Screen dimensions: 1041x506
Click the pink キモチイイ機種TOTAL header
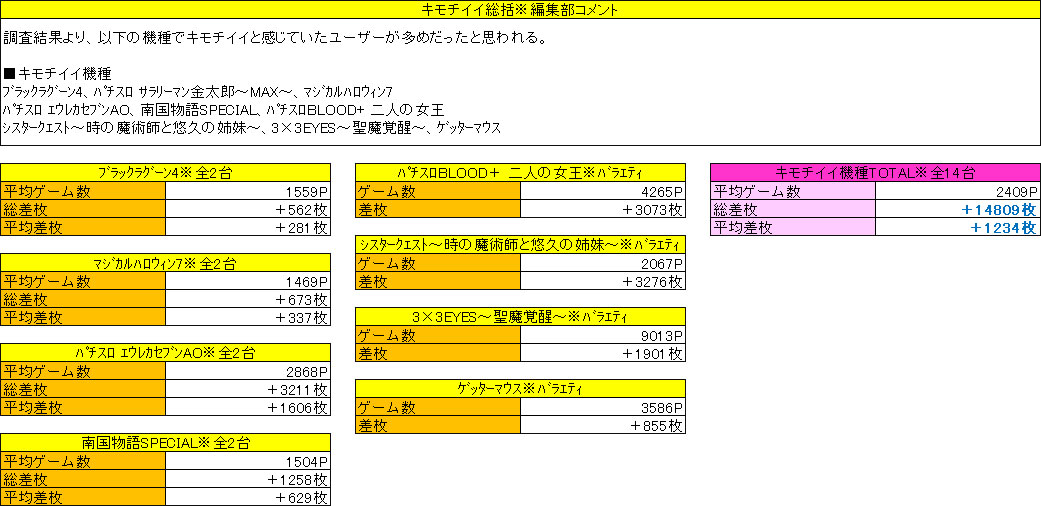875,173
